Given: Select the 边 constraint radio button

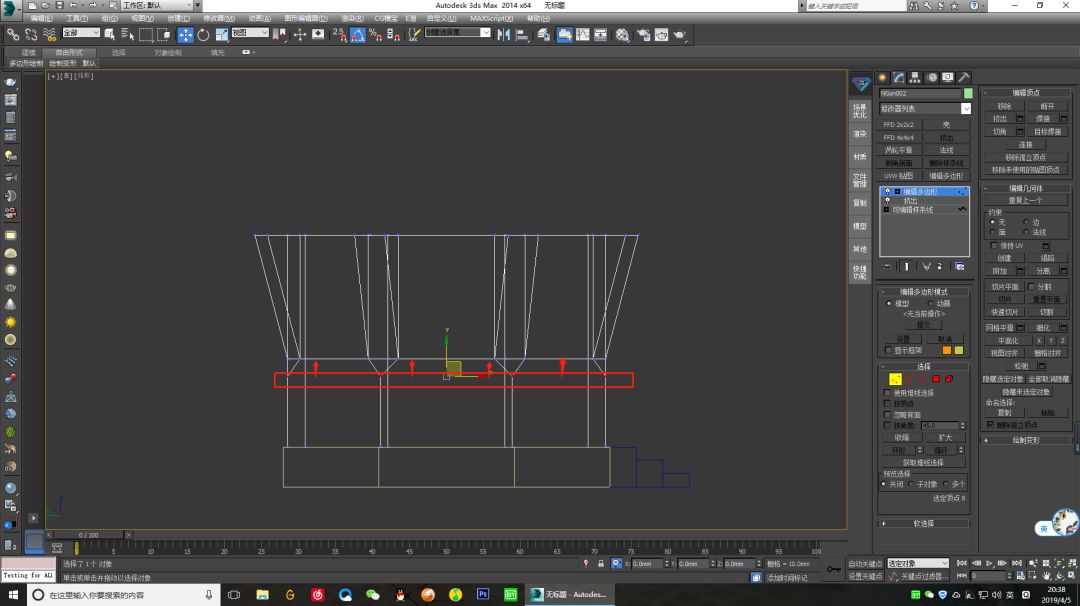Looking at the screenshot, I should click(x=1026, y=222).
